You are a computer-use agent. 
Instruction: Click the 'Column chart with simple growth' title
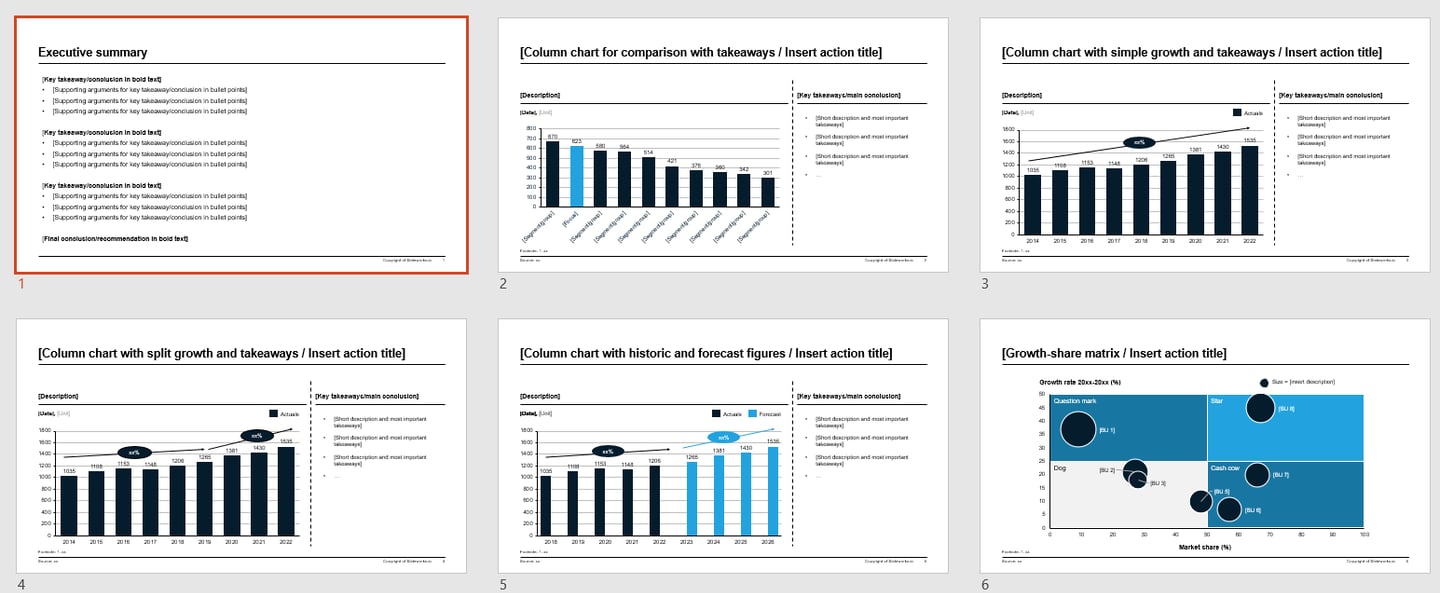click(x=1192, y=53)
